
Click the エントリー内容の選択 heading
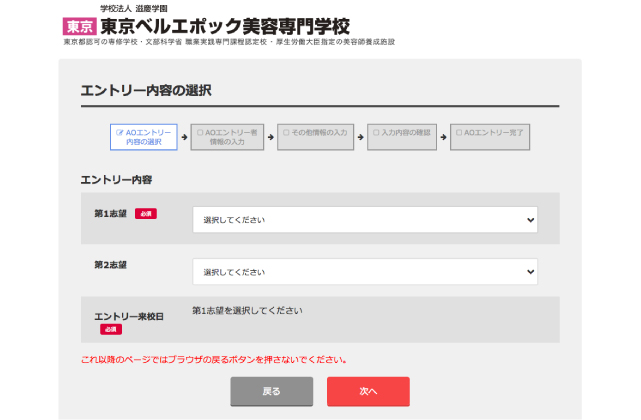pyautogui.click(x=146, y=90)
